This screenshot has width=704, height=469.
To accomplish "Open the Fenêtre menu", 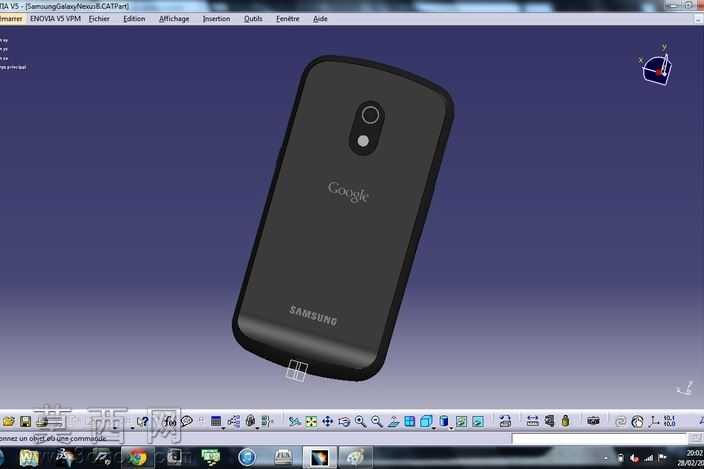I will click(x=288, y=19).
